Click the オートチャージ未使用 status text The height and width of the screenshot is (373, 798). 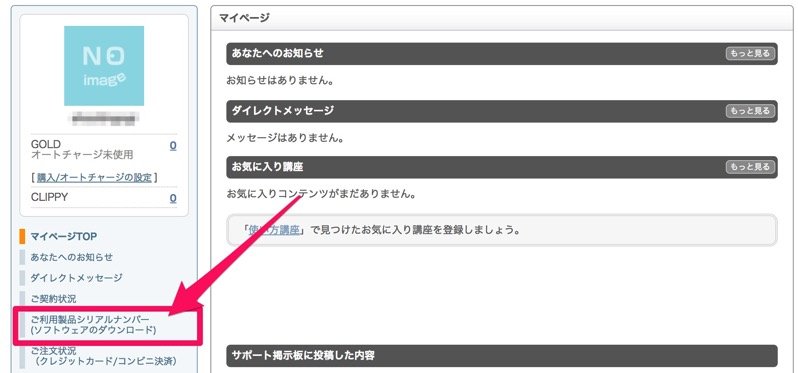[x=82, y=155]
